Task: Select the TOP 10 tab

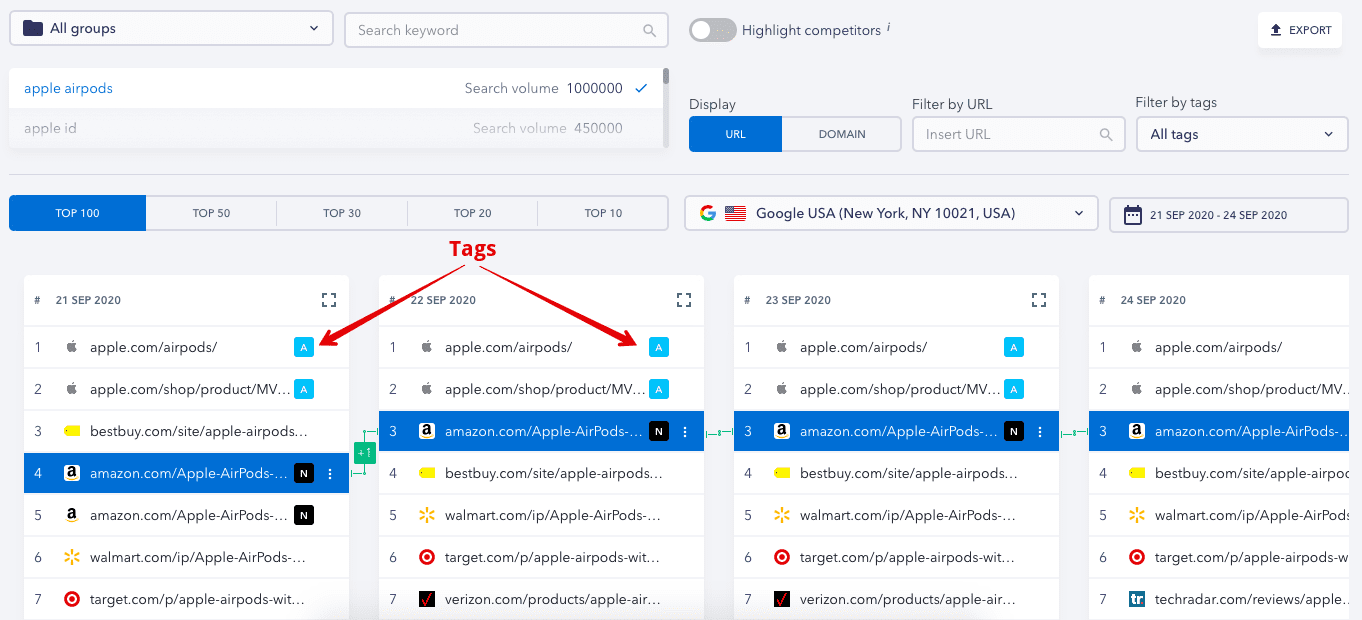Action: [603, 213]
